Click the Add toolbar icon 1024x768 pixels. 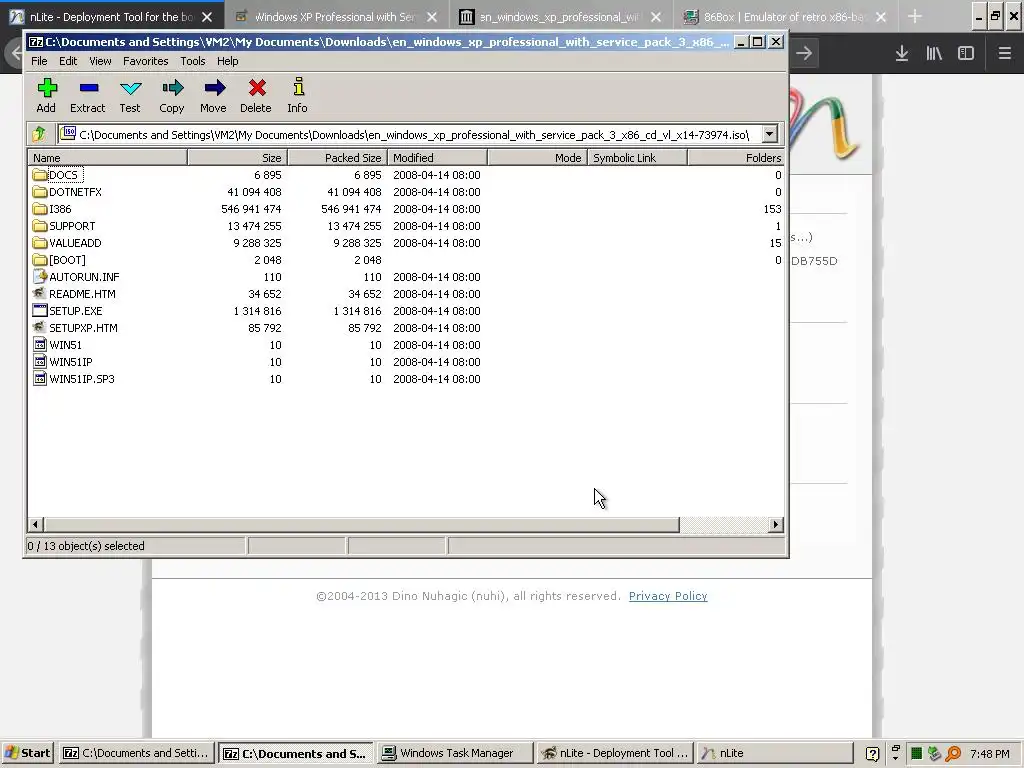pyautogui.click(x=46, y=88)
